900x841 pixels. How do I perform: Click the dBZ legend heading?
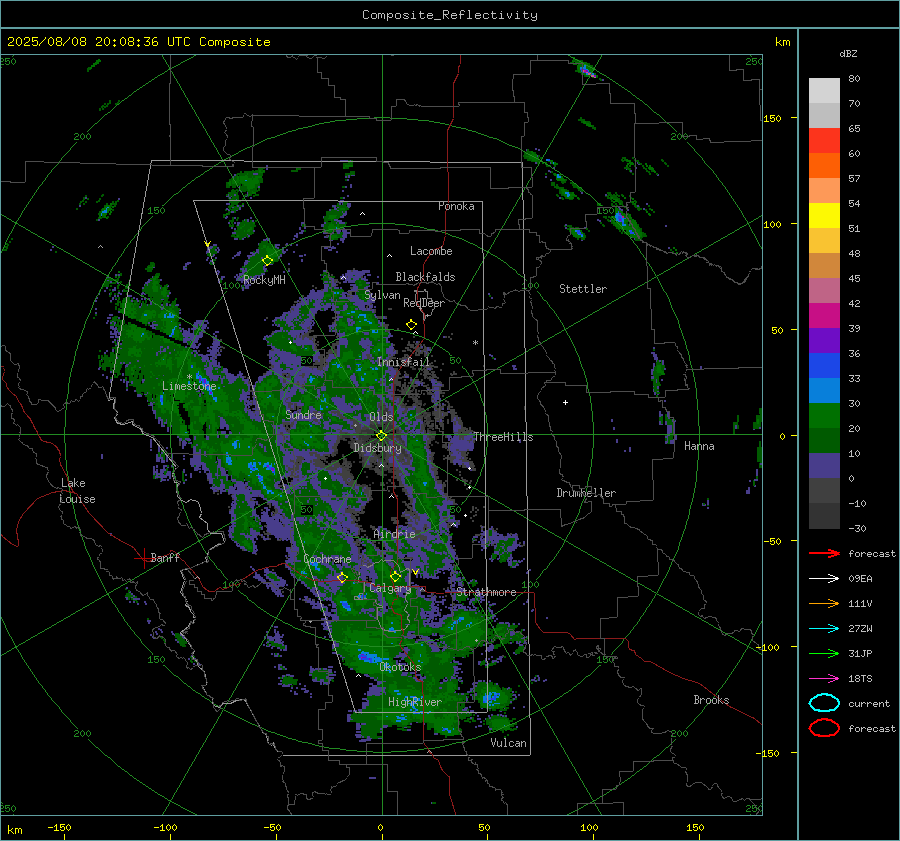[848, 53]
